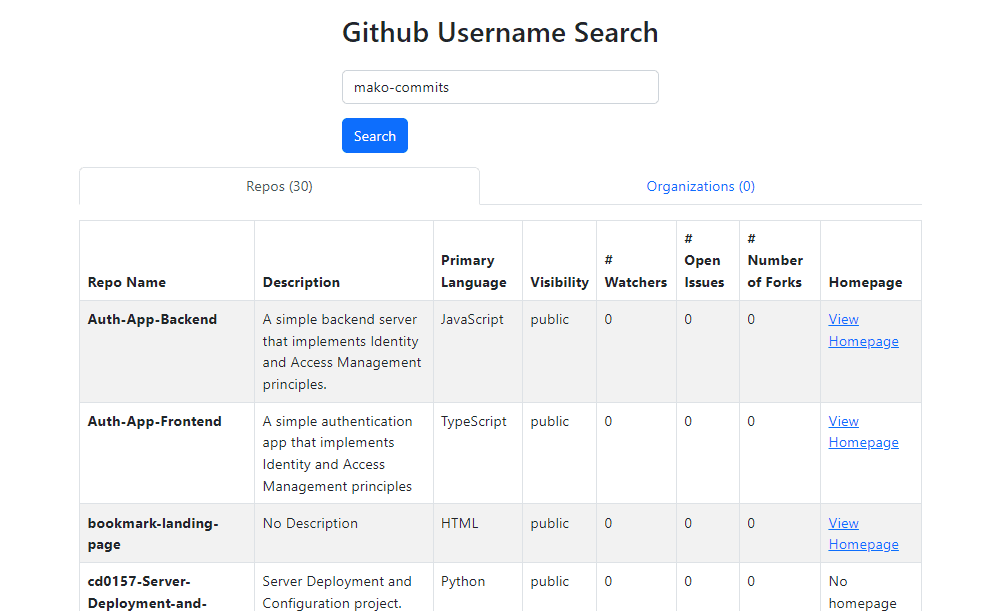The height and width of the screenshot is (611, 1002).
Task: Click the 'Server Deployment and Configuration project' description
Action: 337,592
